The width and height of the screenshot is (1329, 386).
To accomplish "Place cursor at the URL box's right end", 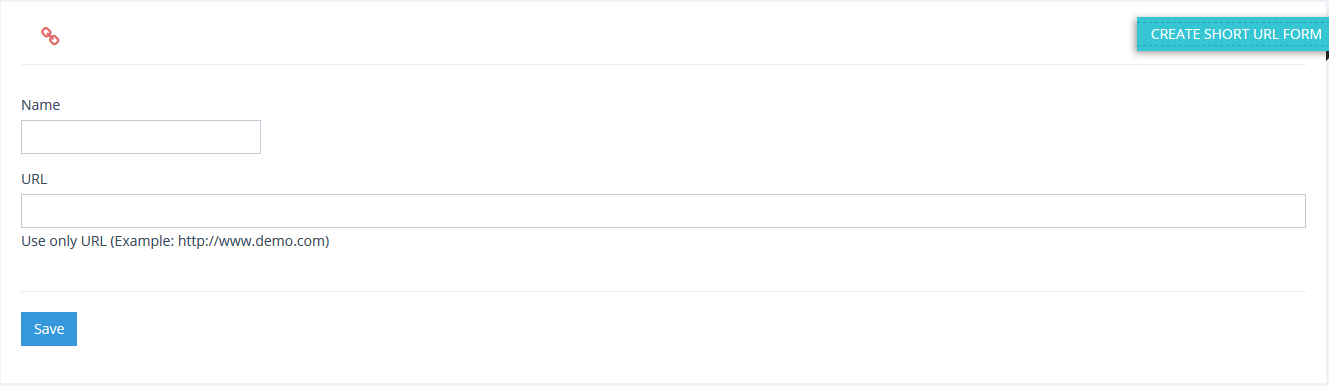I will pos(1298,211).
